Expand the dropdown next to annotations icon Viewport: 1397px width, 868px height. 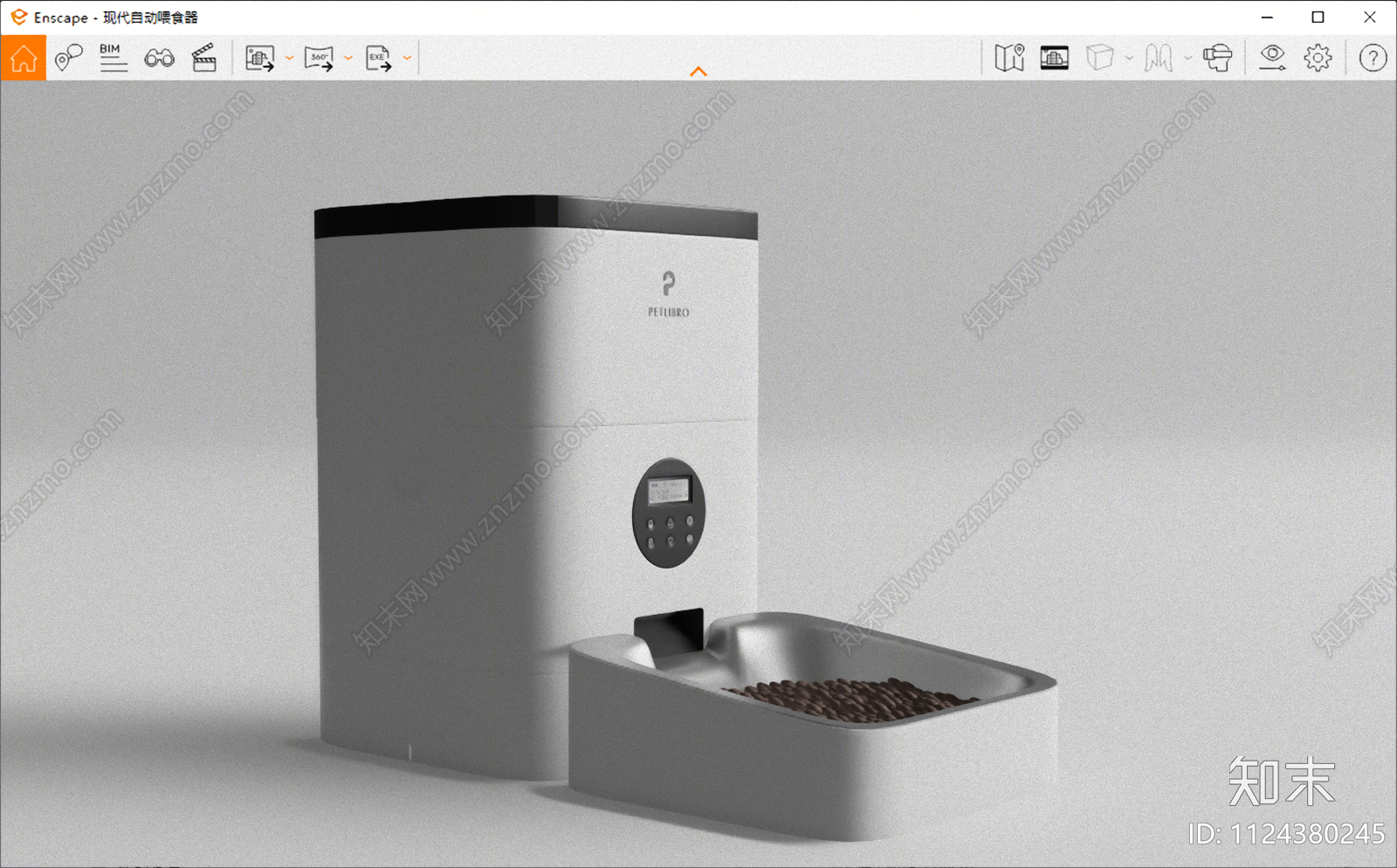point(1187,59)
